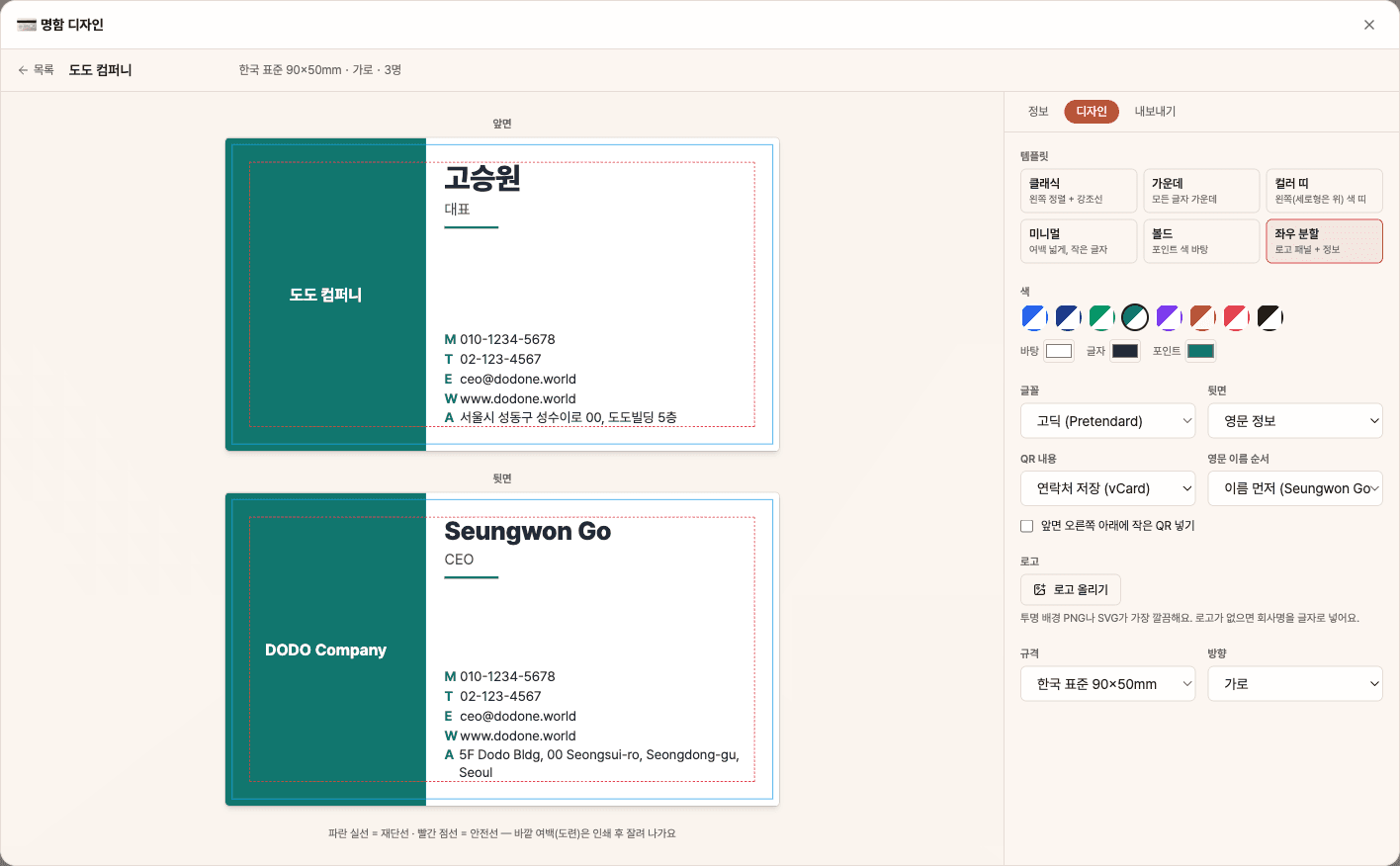Select the bright blue color preset
The height and width of the screenshot is (866, 1400).
1034,317
